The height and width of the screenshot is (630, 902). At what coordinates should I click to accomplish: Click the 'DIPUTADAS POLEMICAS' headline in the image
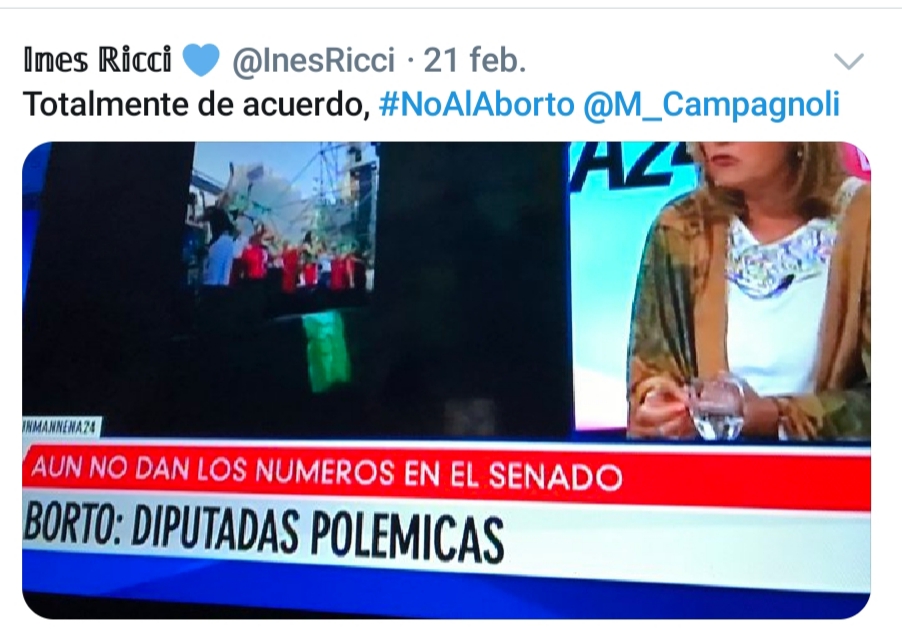(318, 533)
